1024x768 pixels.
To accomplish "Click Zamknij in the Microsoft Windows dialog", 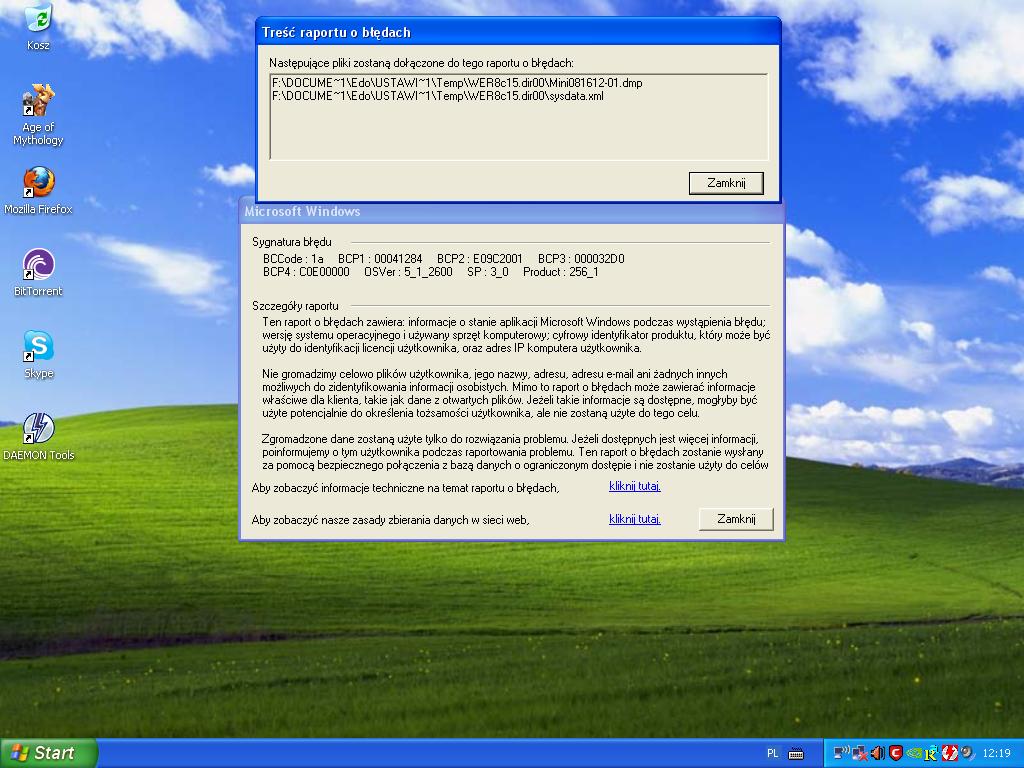I will pos(736,519).
